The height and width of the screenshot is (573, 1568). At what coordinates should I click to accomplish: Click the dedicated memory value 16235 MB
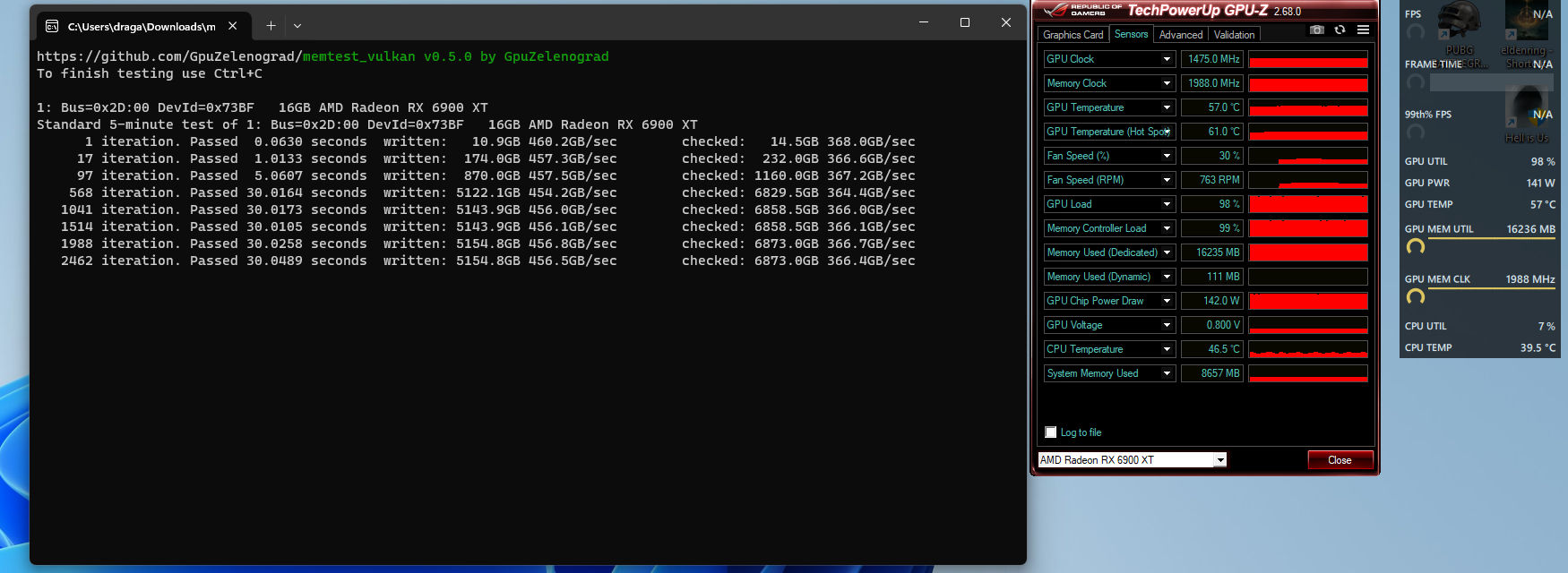(x=1212, y=252)
